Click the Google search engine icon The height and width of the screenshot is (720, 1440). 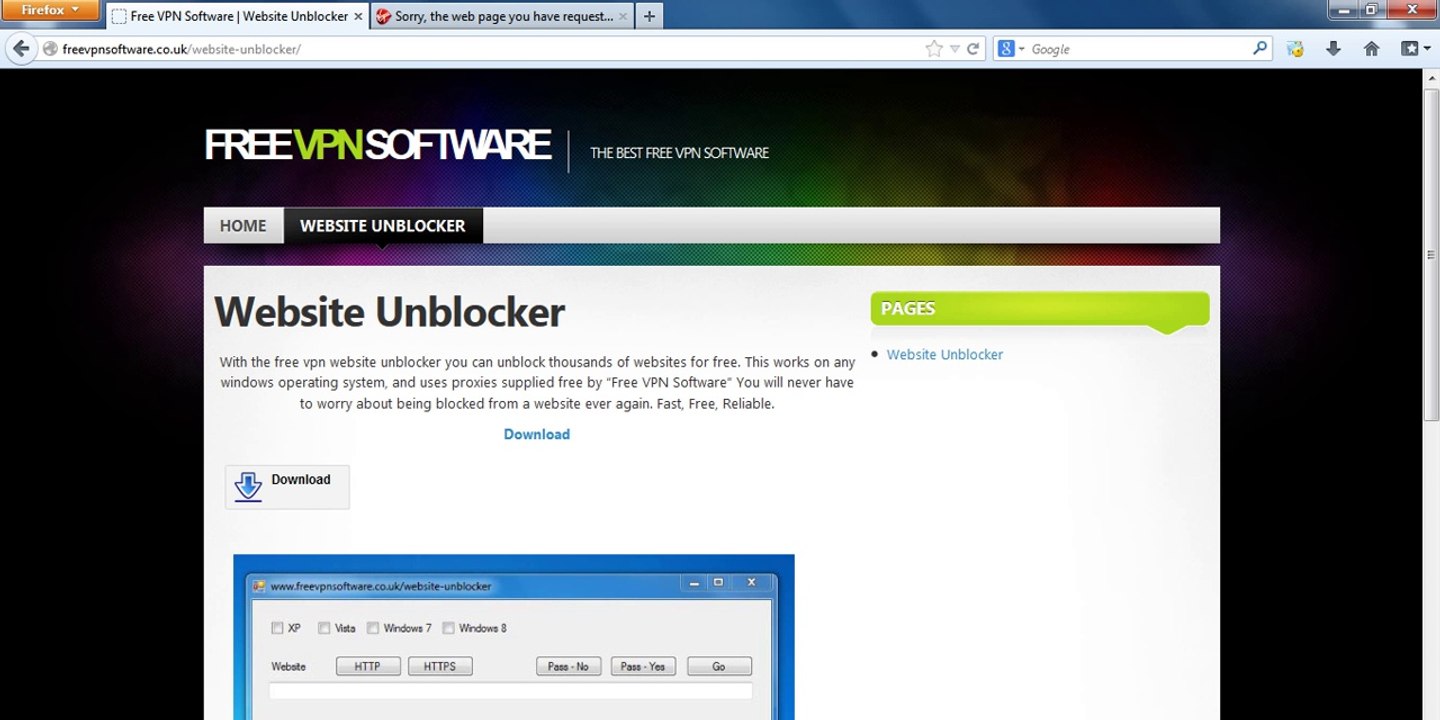tap(1007, 49)
